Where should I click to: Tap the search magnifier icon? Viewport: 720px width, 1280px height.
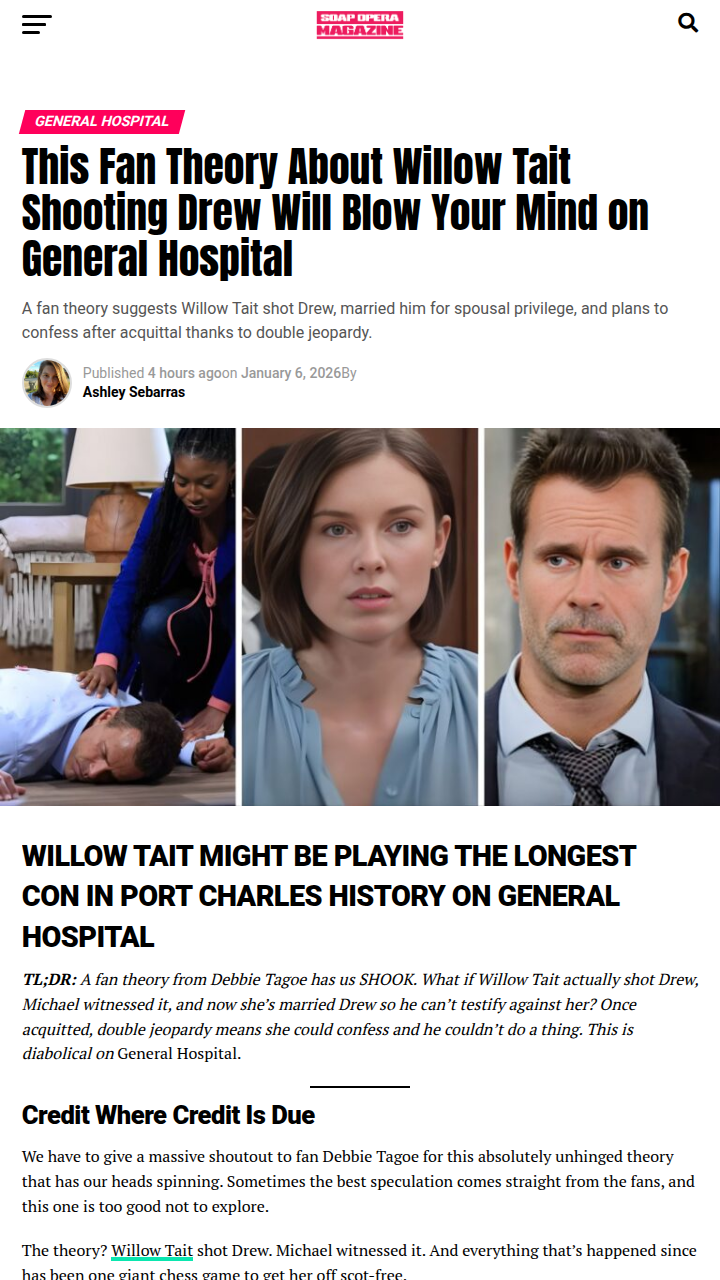click(688, 22)
